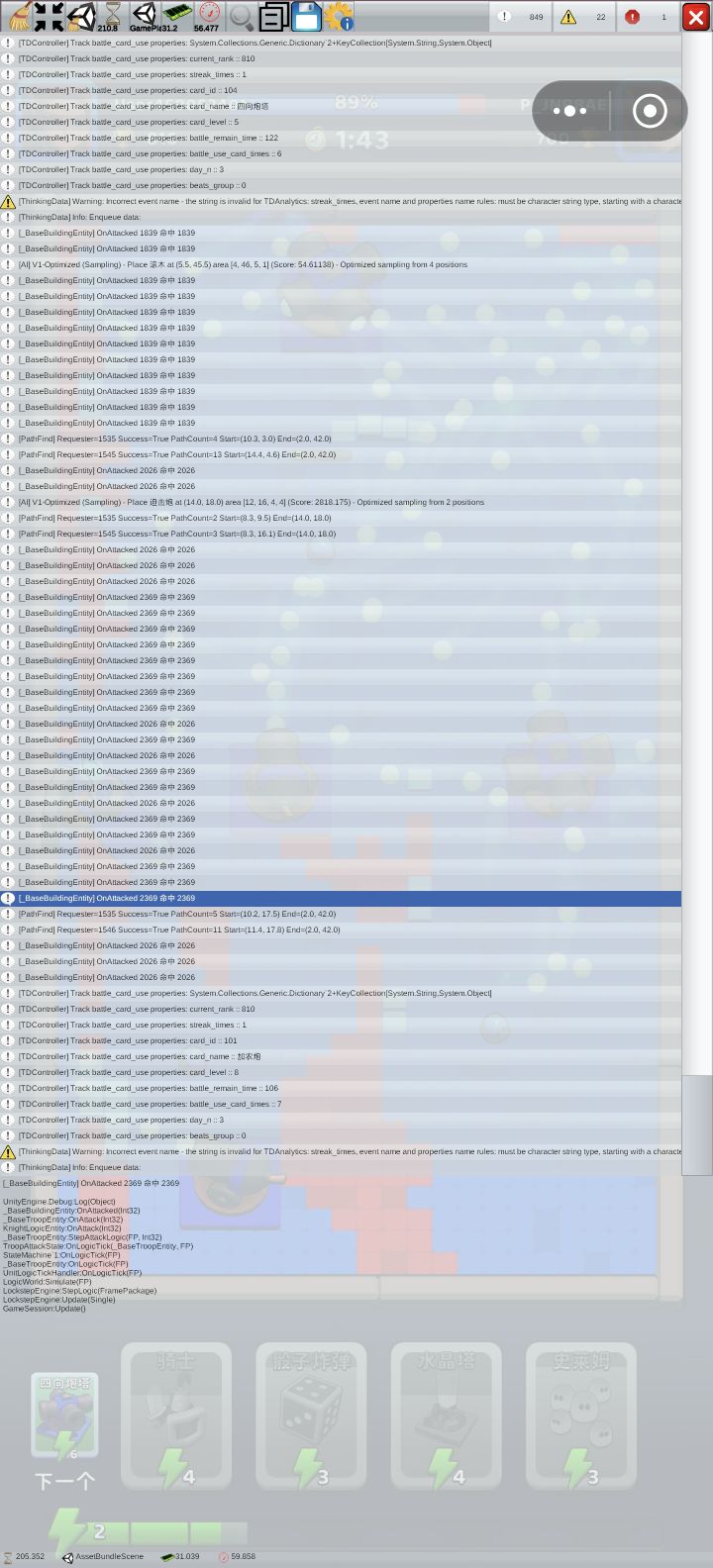The image size is (713, 1568).
Task: Close the log viewer with red X
Action: tap(696, 17)
